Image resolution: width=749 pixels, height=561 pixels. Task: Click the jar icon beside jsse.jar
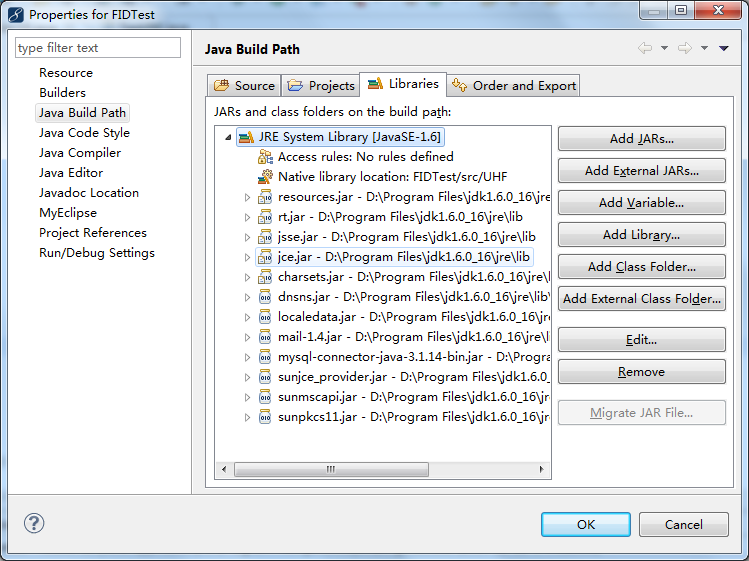pyautogui.click(x=265, y=237)
